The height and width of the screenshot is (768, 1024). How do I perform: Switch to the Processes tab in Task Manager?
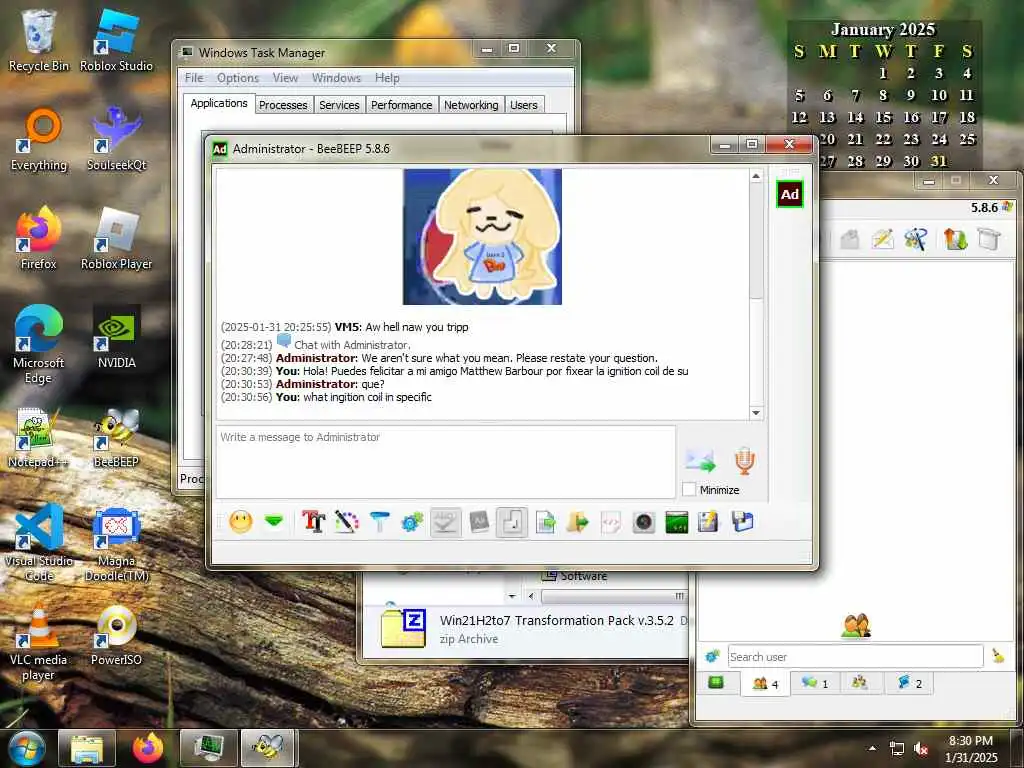[x=283, y=105]
